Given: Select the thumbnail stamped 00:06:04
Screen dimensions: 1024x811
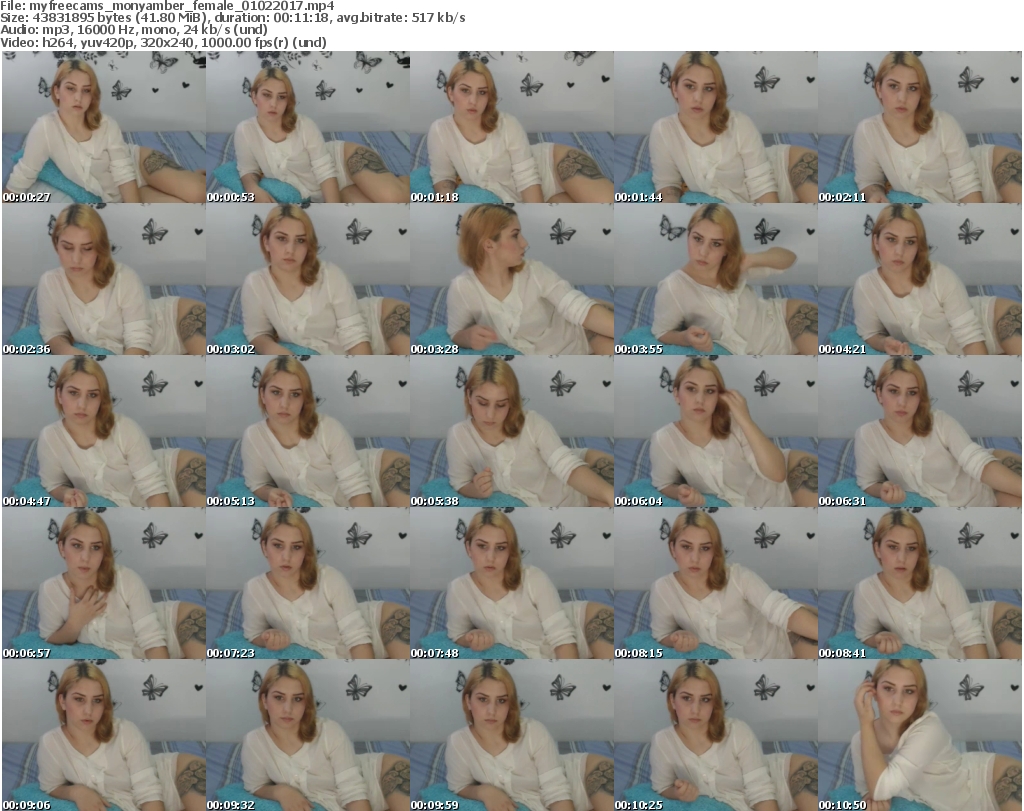Looking at the screenshot, I should [716, 431].
